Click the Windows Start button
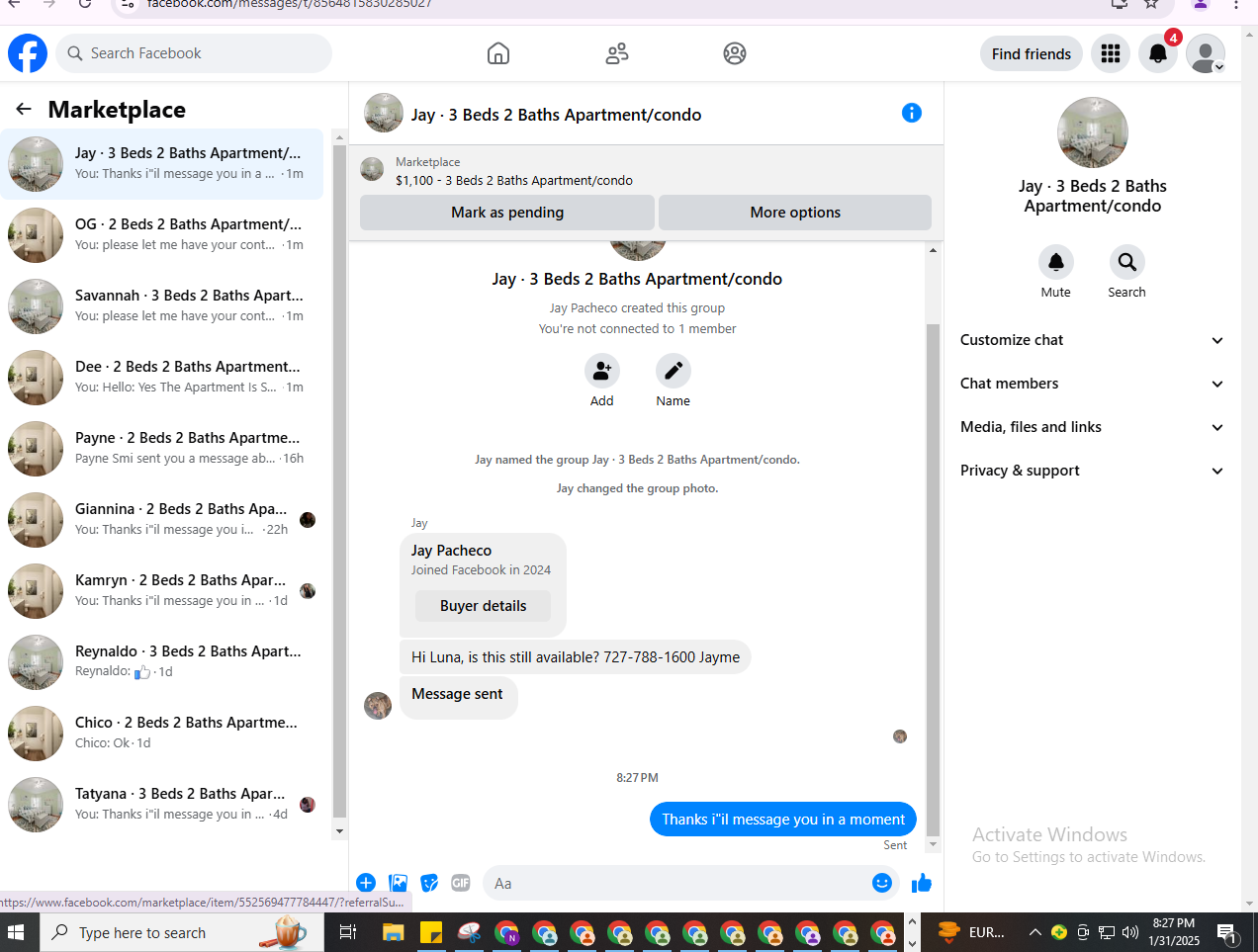1258x952 pixels. [16, 932]
